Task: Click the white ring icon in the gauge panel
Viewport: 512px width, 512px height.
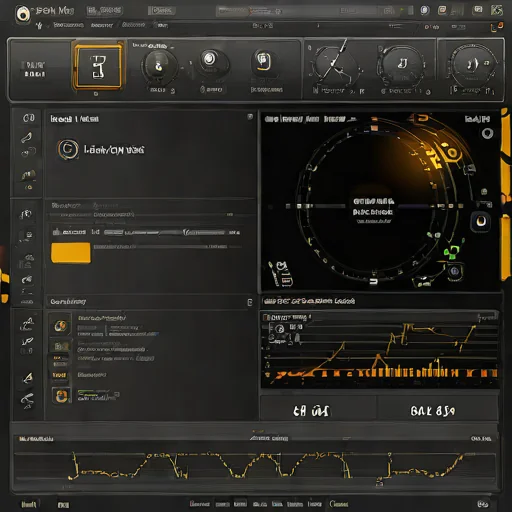Action: coord(487,133)
